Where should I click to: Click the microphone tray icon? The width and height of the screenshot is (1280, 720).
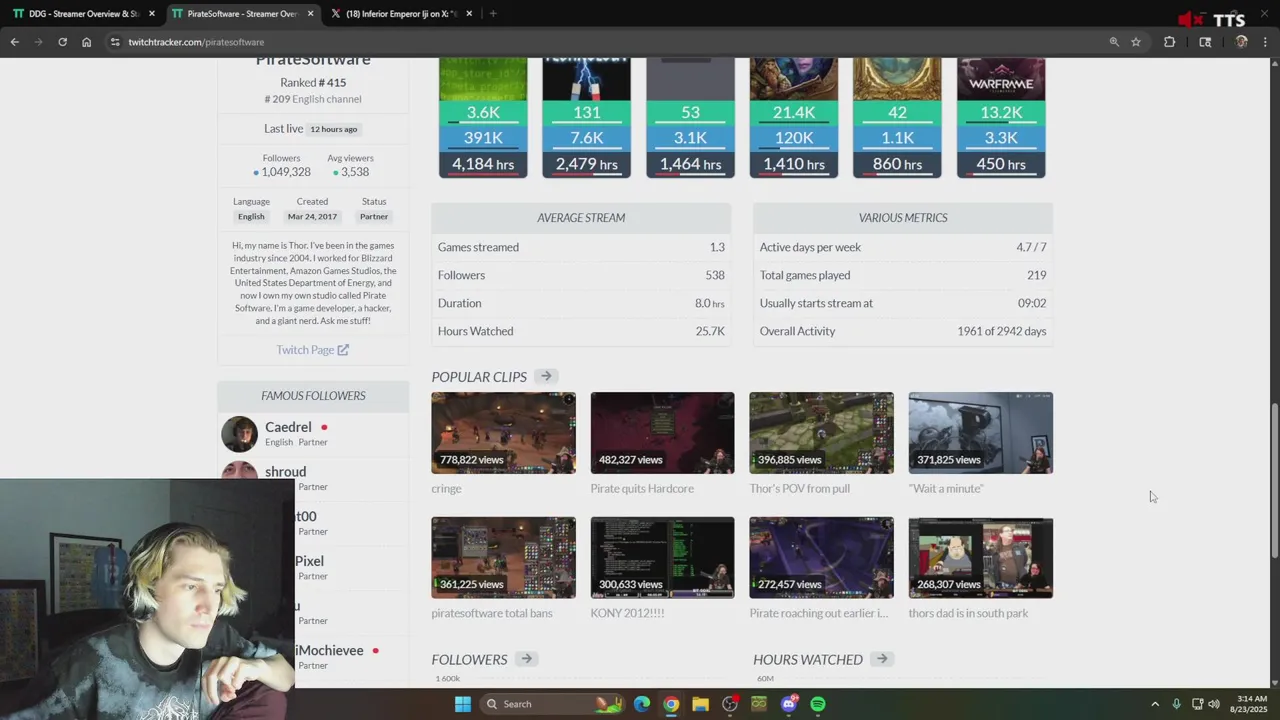pos(1176,704)
